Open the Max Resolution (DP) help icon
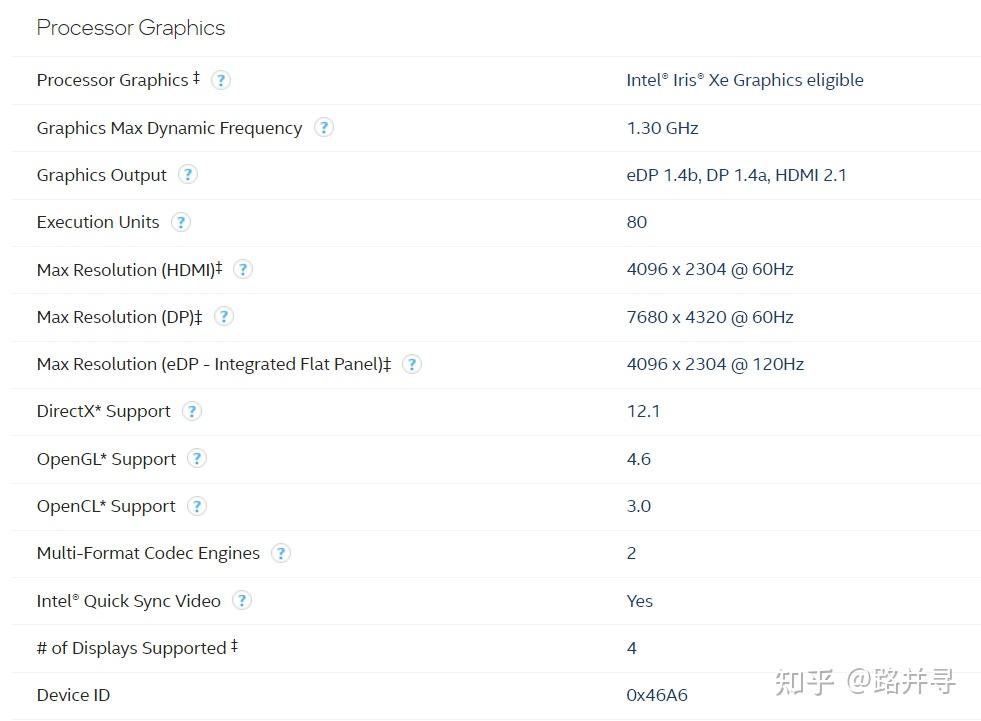 tap(224, 316)
